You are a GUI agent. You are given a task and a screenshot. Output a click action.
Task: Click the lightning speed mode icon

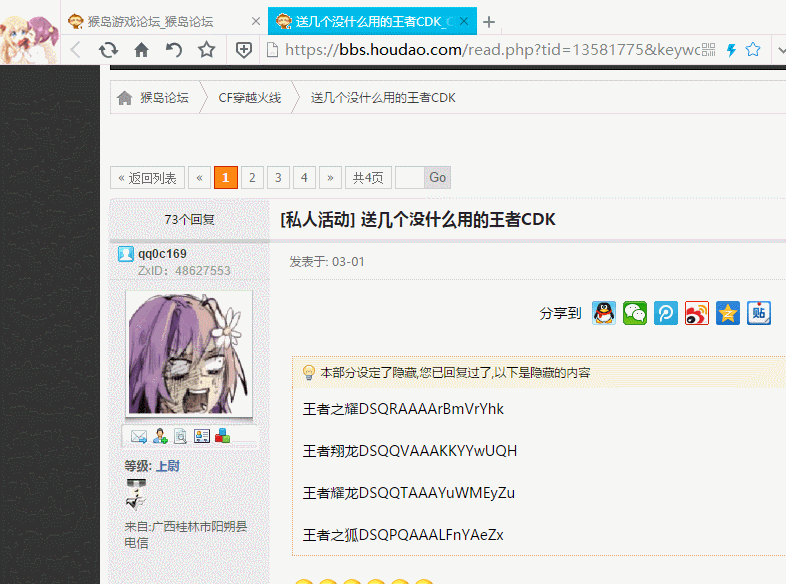pyautogui.click(x=731, y=50)
